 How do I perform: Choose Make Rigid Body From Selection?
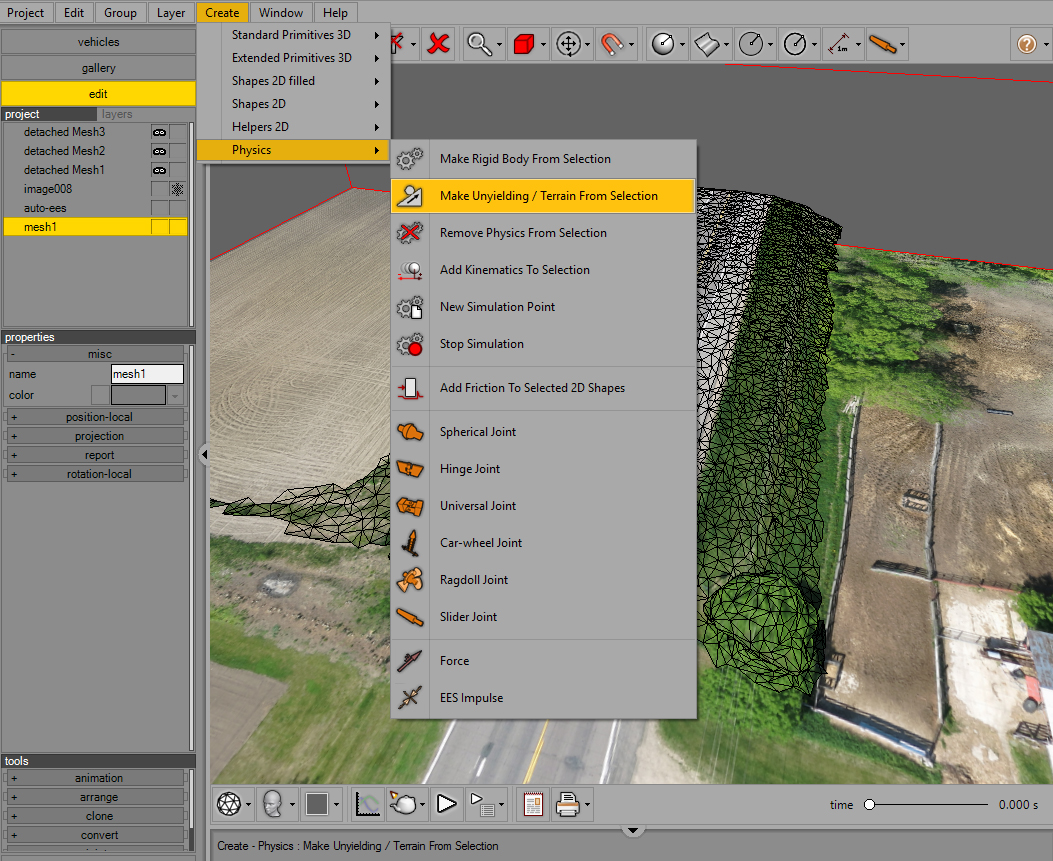(525, 159)
